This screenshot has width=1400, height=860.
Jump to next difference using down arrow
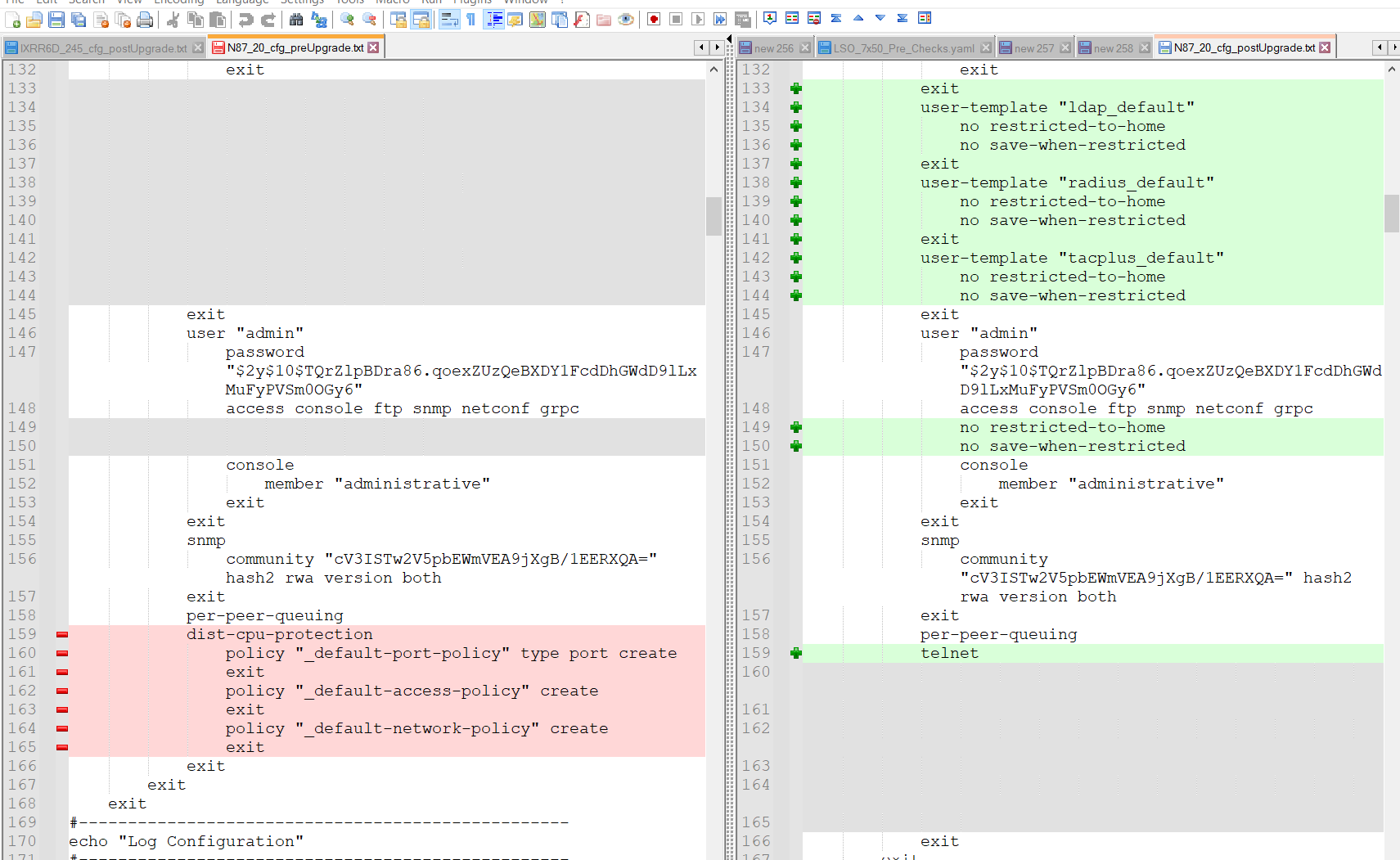(880, 18)
